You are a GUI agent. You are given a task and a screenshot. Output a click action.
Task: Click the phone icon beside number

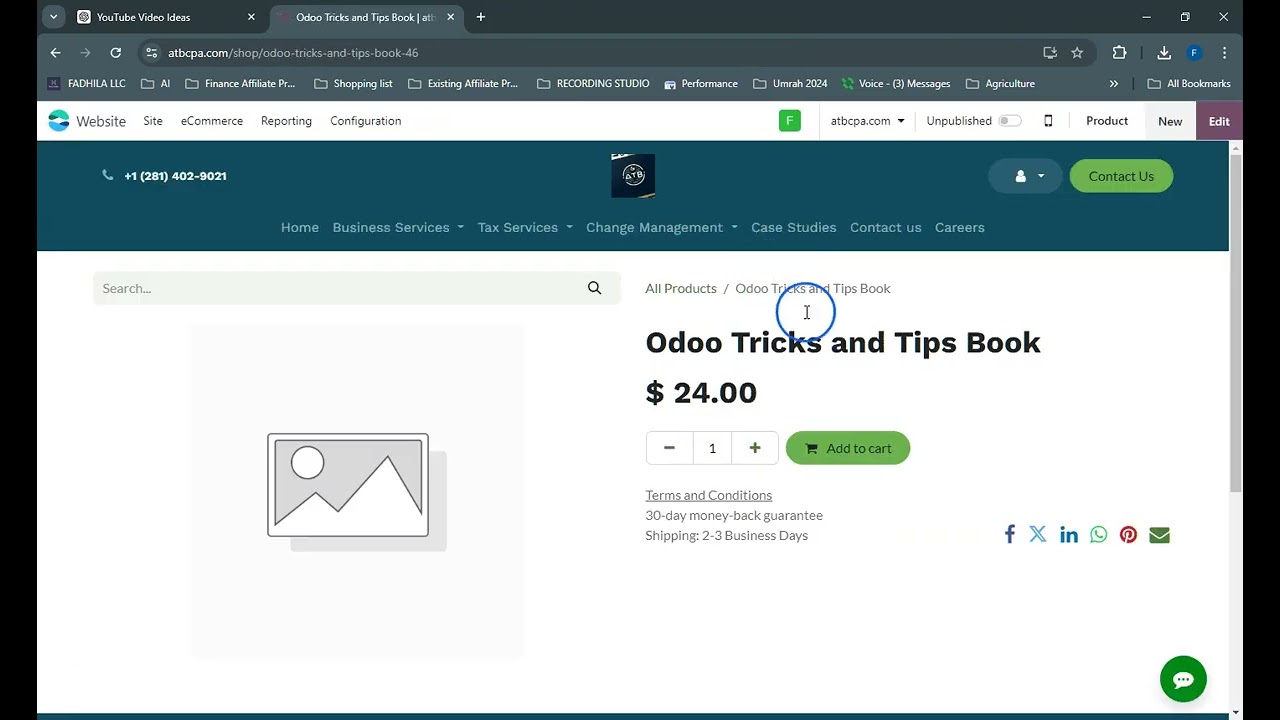pyautogui.click(x=108, y=175)
